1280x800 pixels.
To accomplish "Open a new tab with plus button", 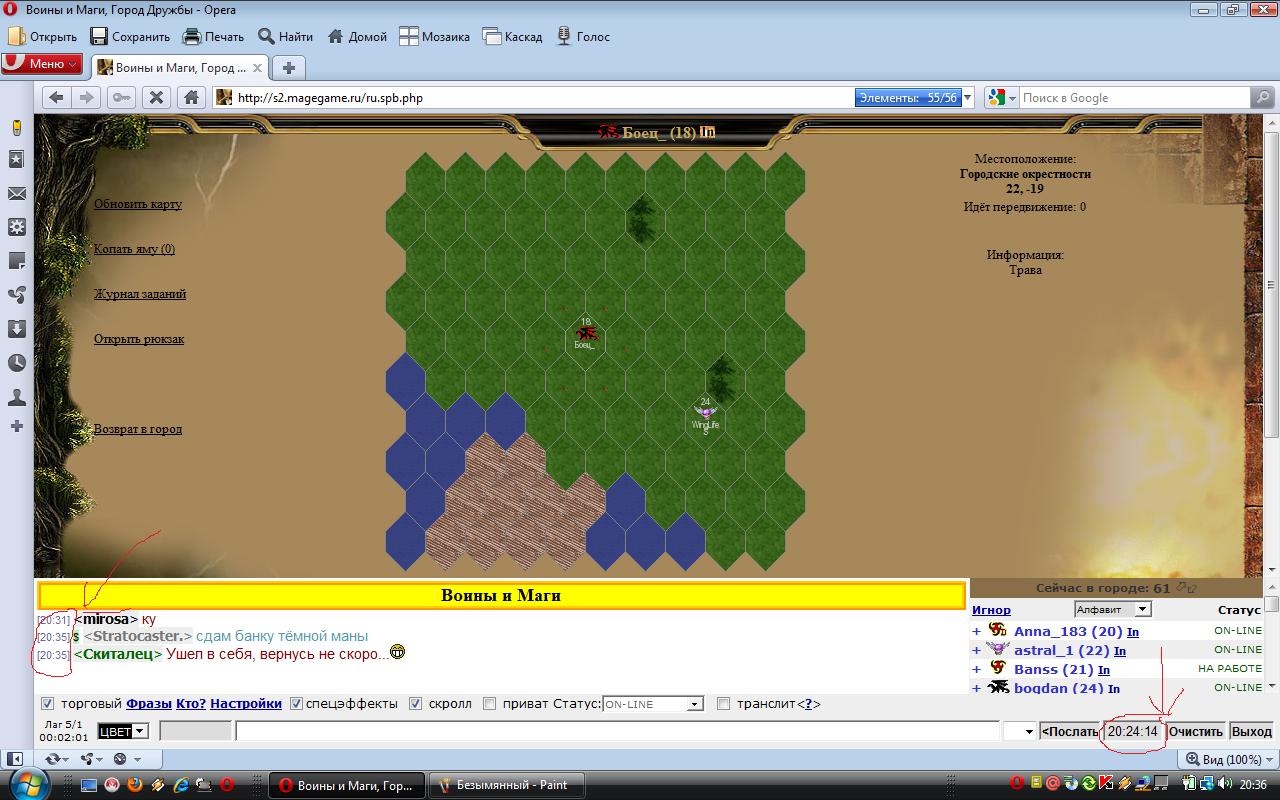I will click(x=288, y=68).
